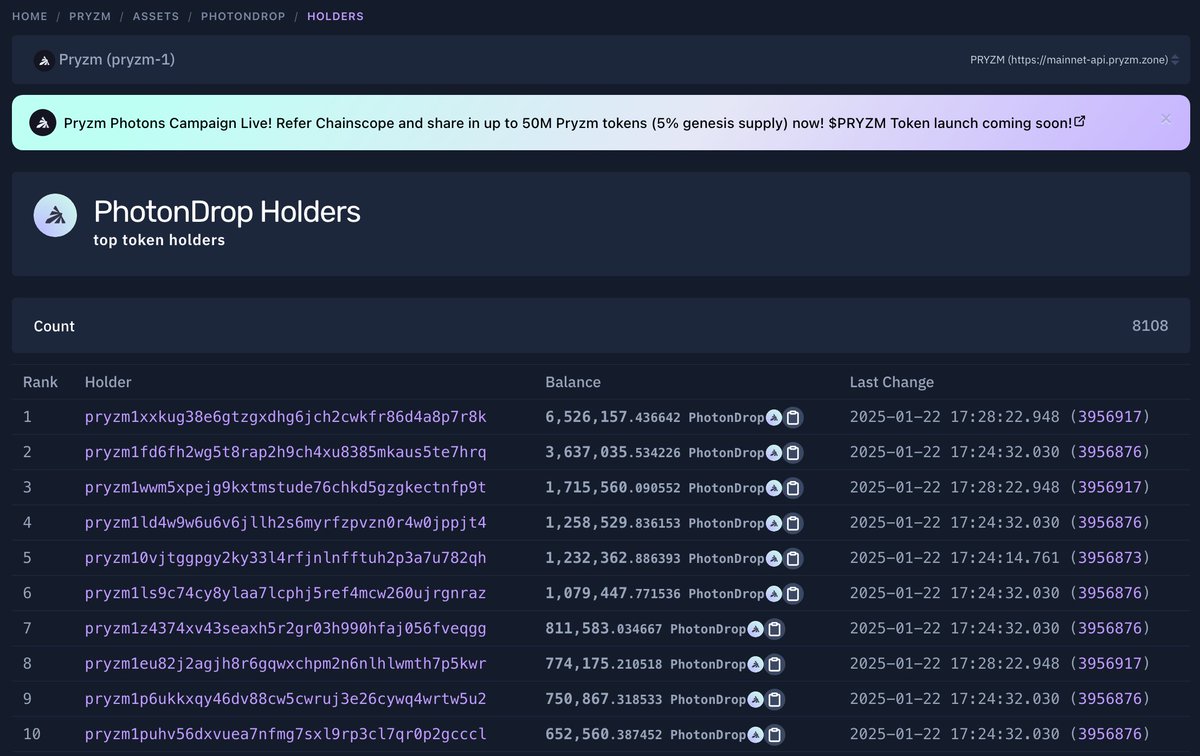Click PhotonDrop token logo in rank 8 row
The width and height of the screenshot is (1200, 756).
click(x=756, y=664)
